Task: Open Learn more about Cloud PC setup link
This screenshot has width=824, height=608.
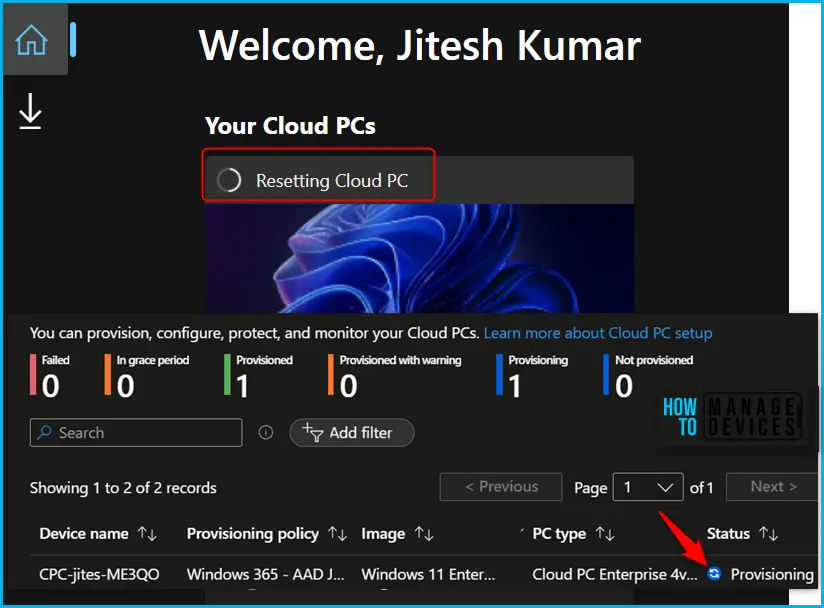Action: point(598,333)
